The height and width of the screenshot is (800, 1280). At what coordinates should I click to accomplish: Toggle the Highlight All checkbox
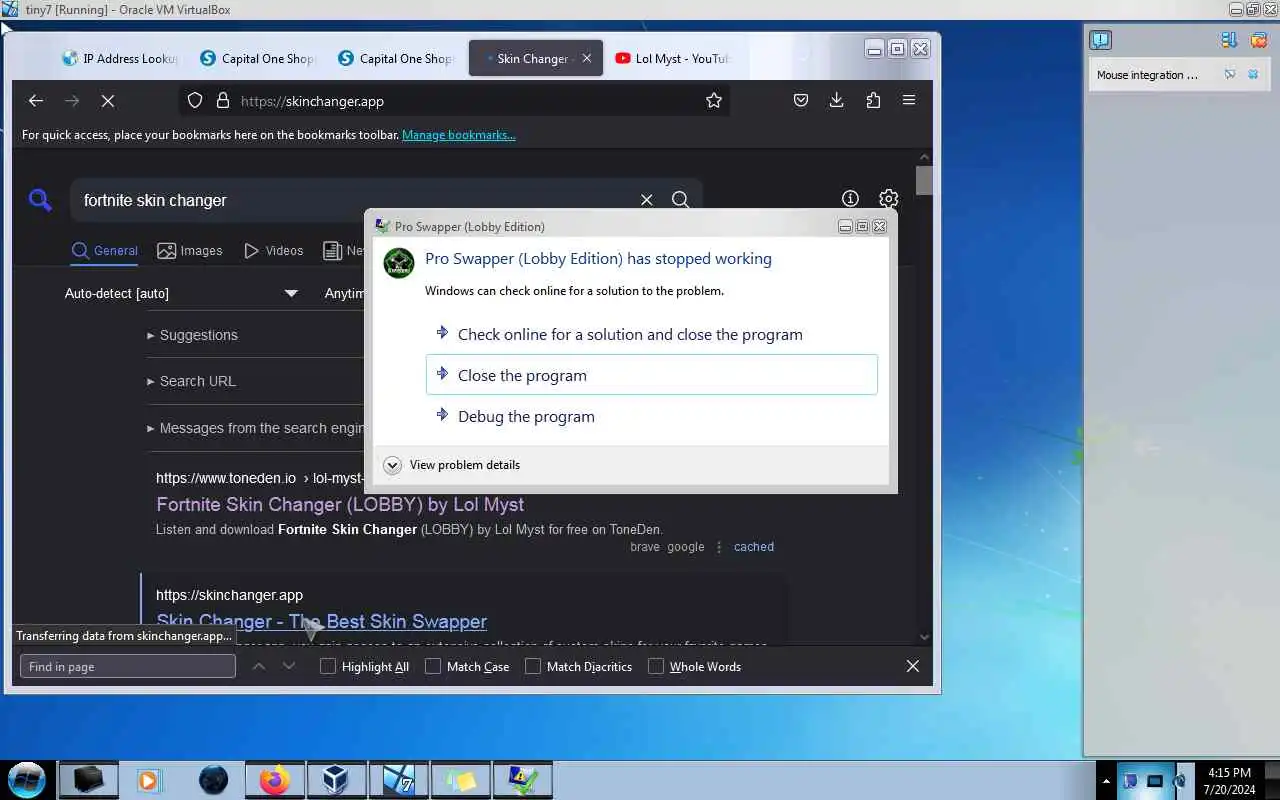[x=328, y=666]
